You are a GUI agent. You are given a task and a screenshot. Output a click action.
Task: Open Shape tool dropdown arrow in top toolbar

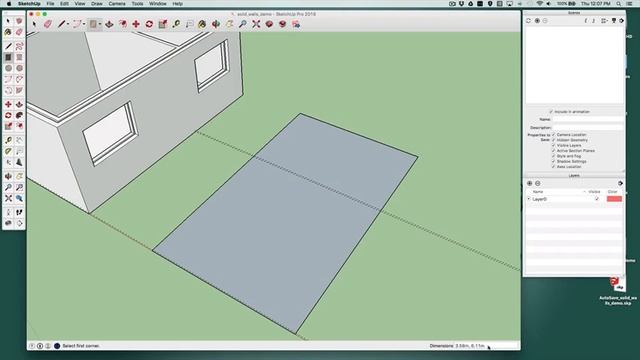tap(100, 24)
